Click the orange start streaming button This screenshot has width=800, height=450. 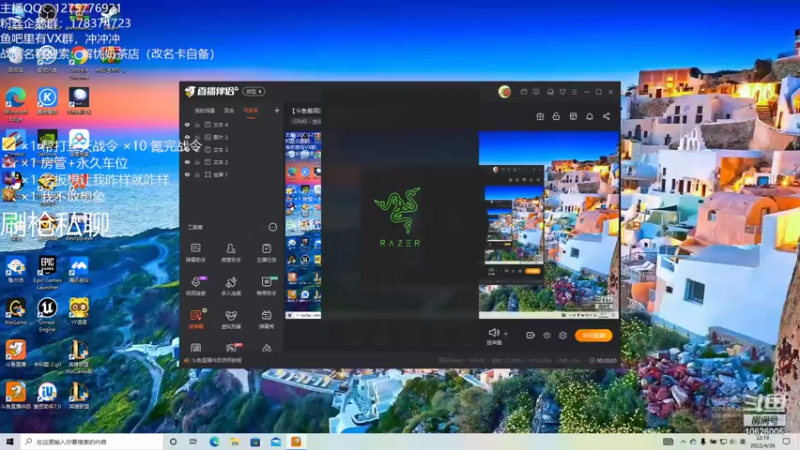(x=593, y=335)
